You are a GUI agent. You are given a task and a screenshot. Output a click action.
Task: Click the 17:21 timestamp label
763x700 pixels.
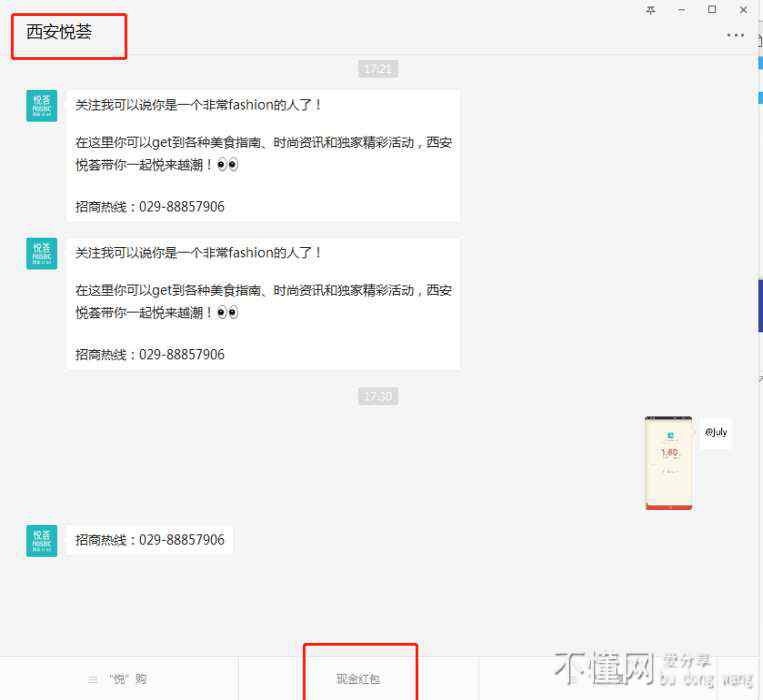pyautogui.click(x=378, y=69)
